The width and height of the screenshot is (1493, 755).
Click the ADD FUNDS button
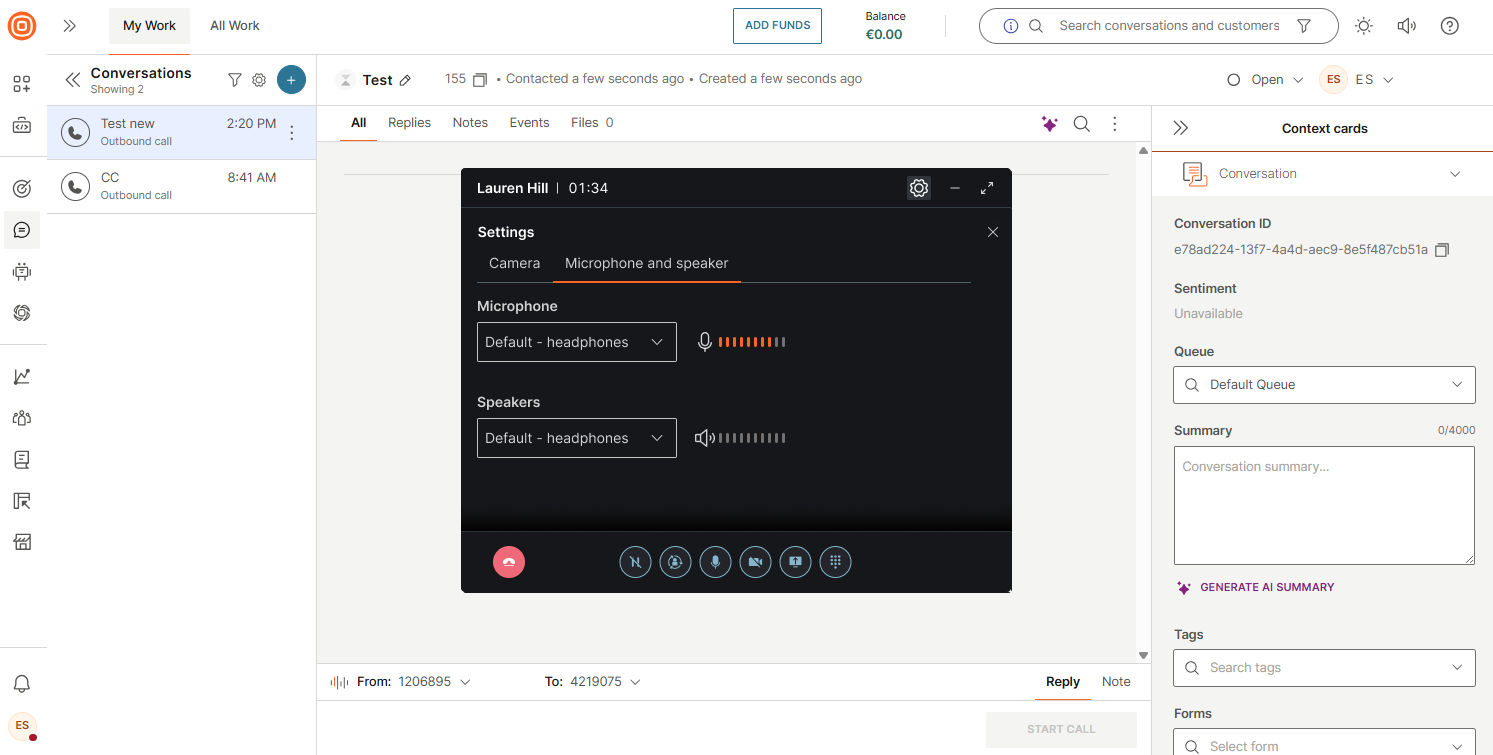click(777, 26)
